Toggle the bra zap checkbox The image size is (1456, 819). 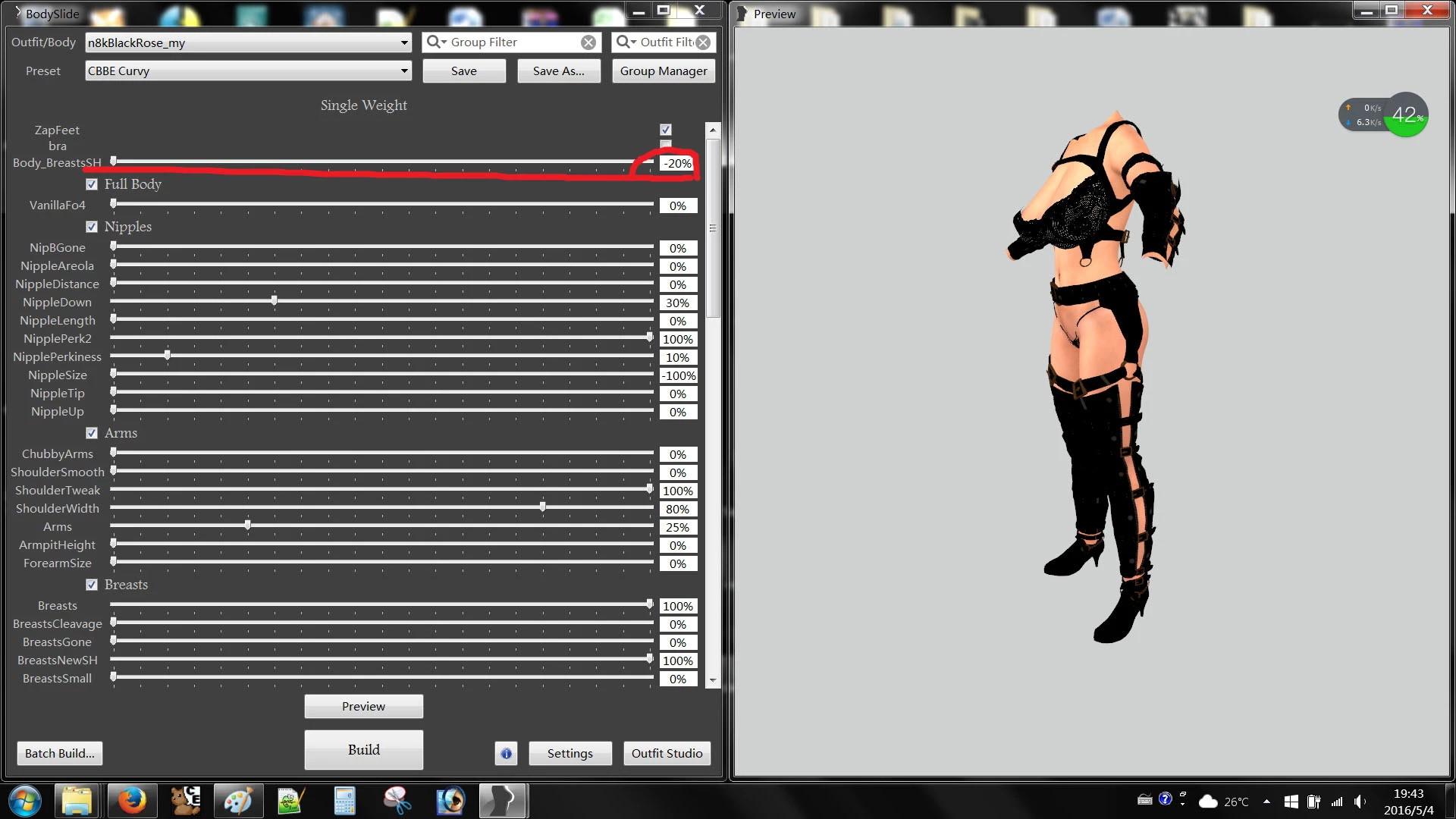coord(666,144)
